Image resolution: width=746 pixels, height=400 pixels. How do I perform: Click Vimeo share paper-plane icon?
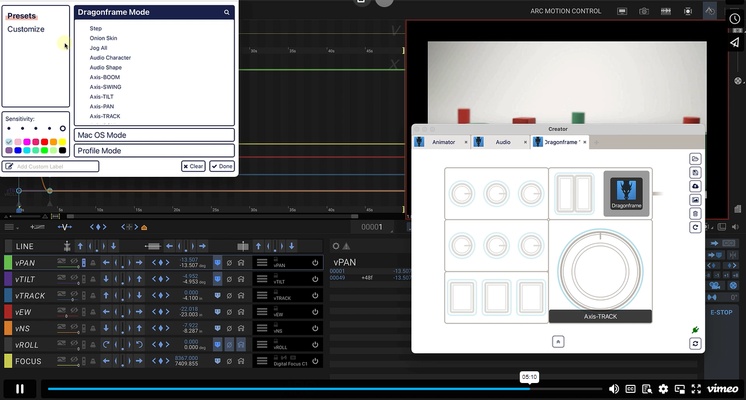735,42
